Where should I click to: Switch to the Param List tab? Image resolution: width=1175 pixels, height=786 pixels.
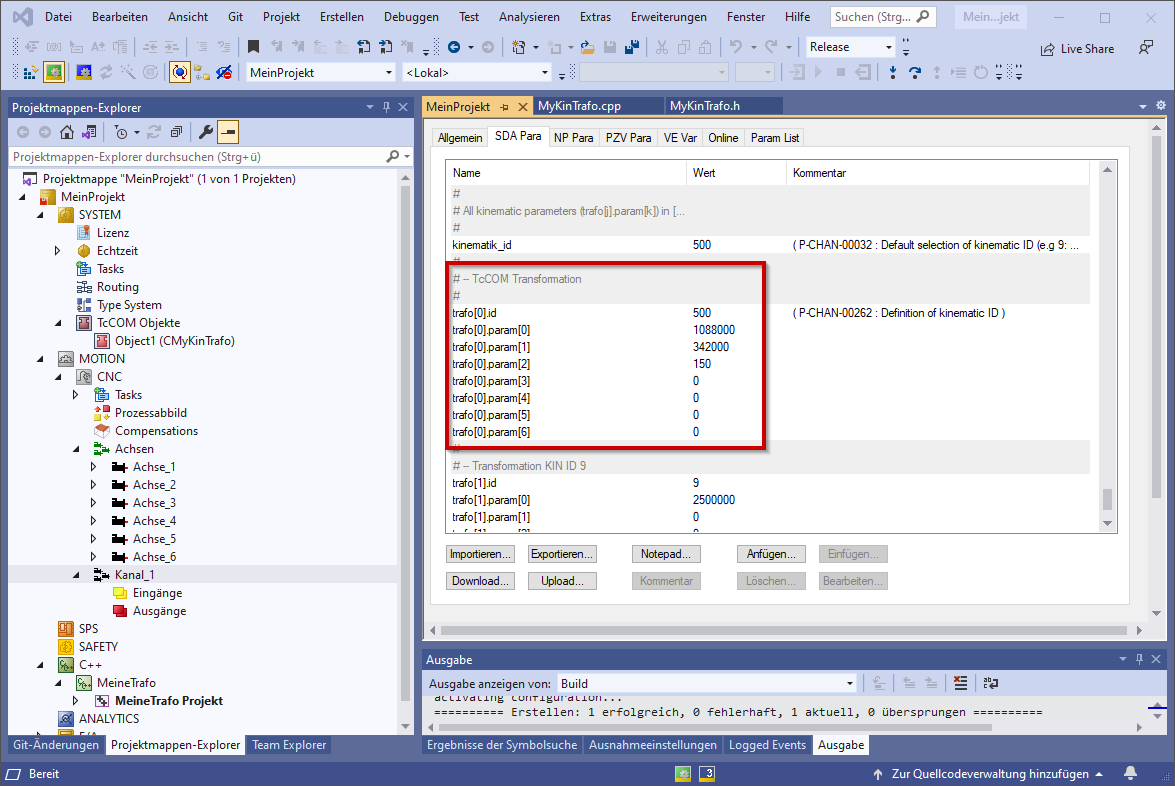(x=775, y=138)
